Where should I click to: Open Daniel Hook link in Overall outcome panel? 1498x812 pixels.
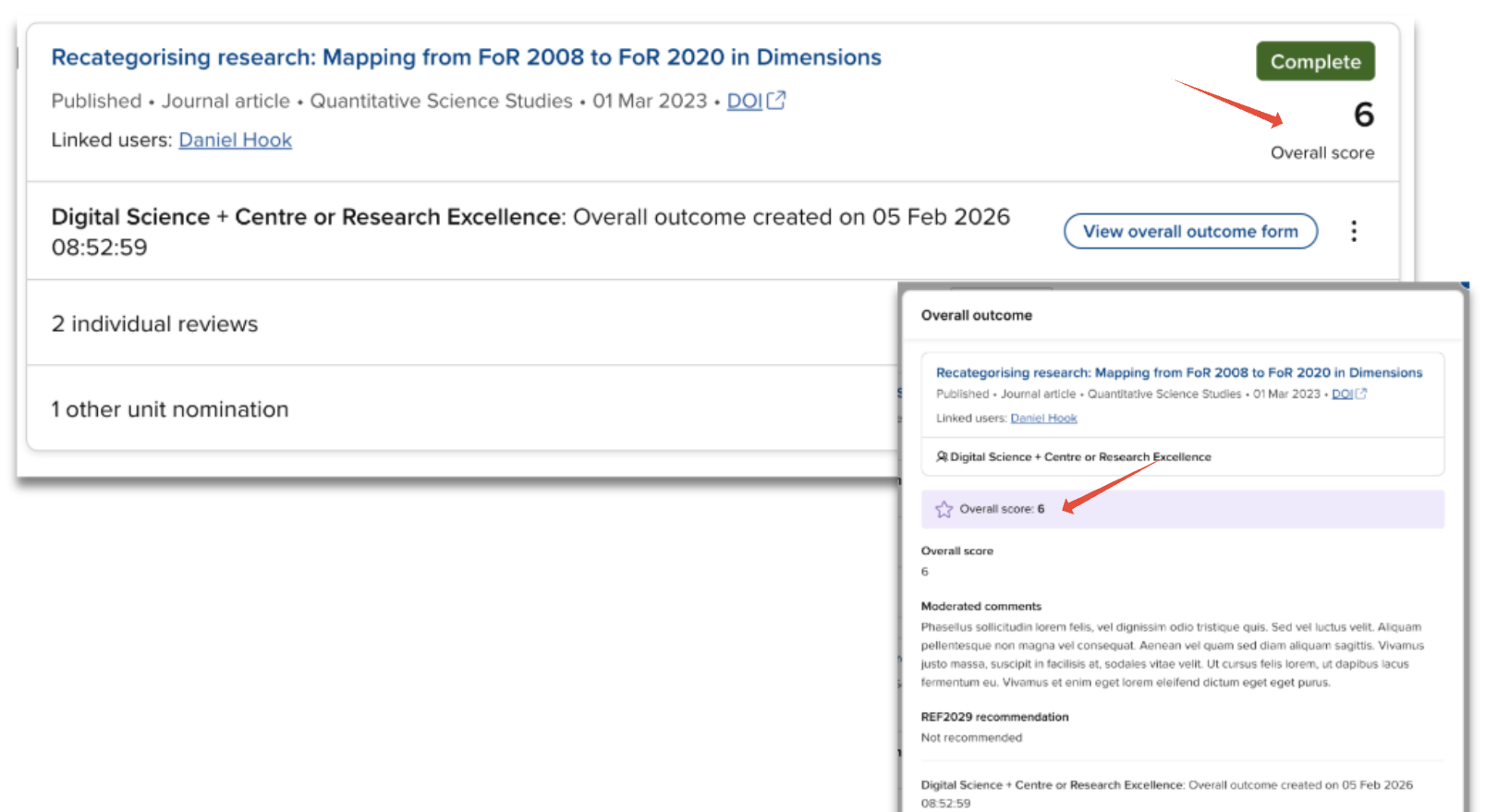coord(1043,418)
